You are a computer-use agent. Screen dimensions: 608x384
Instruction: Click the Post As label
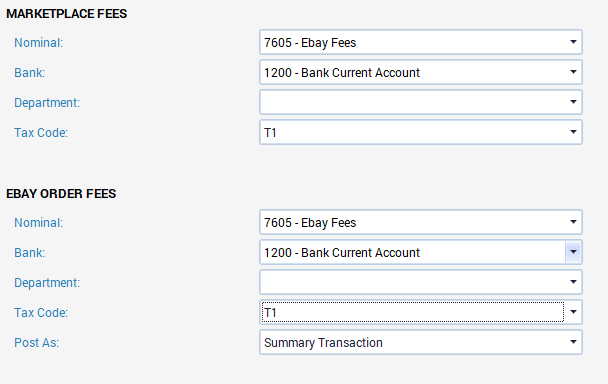click(x=36, y=342)
